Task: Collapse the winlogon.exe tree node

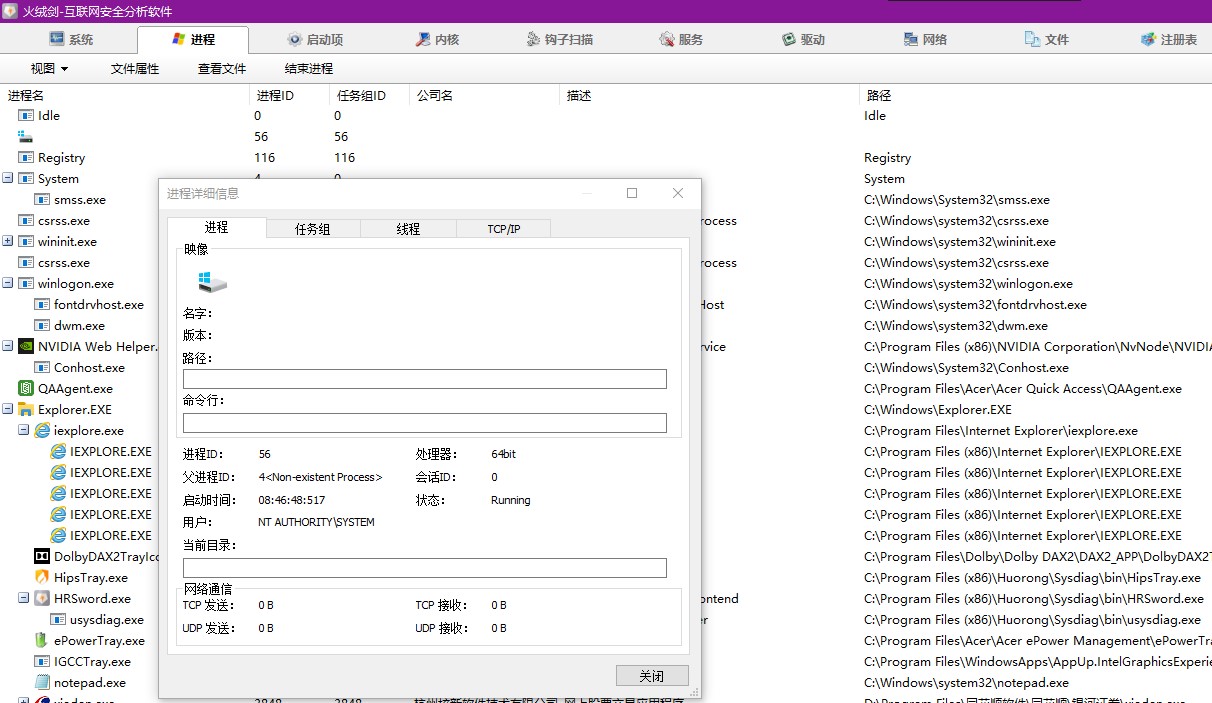Action: pyautogui.click(x=8, y=283)
